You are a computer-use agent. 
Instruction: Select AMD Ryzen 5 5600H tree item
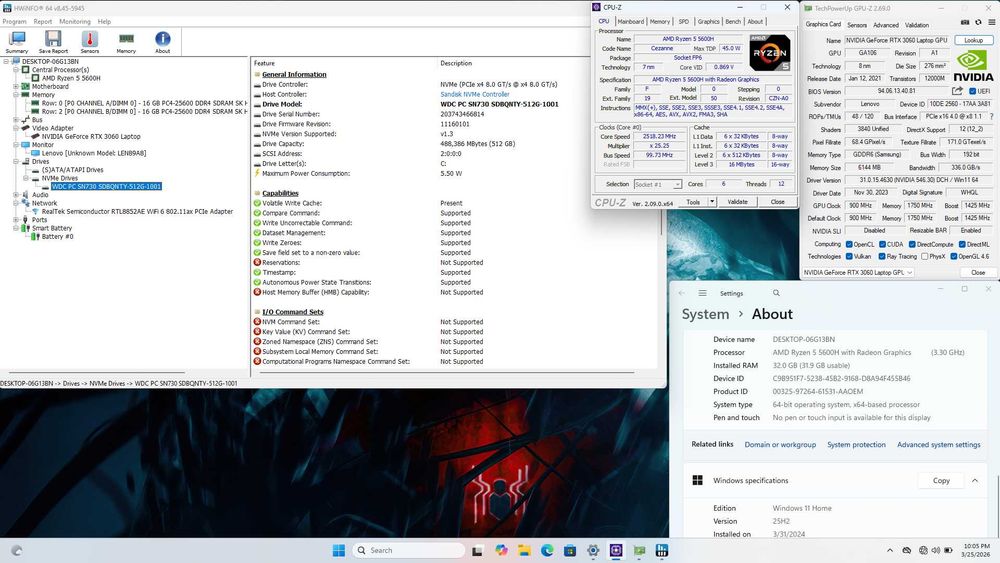71,78
